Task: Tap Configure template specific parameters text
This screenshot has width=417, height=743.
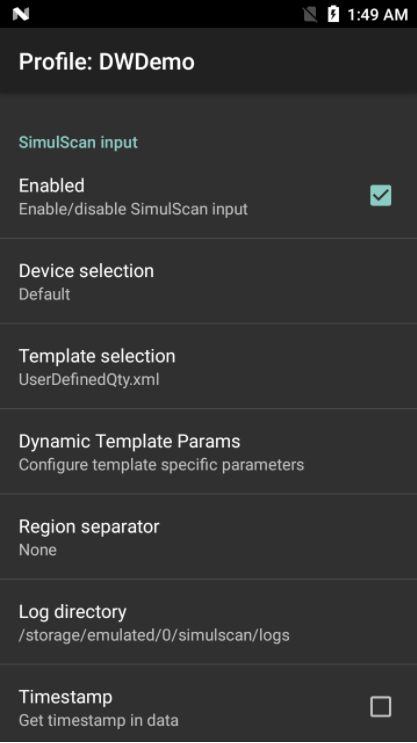Action: 162,465
